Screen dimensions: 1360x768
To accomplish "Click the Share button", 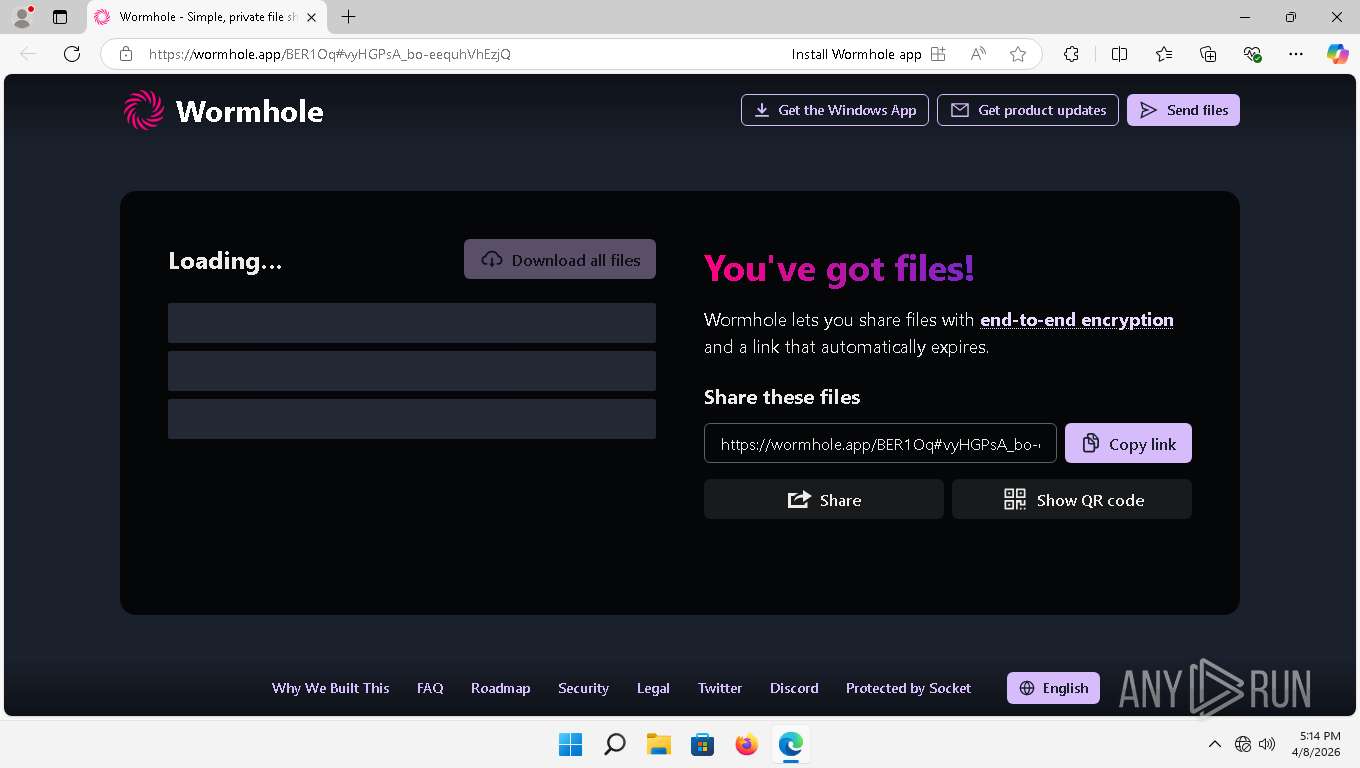I will tap(824, 499).
